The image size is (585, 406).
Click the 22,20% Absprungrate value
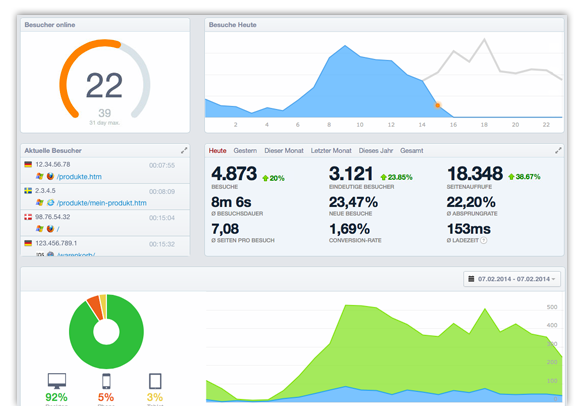coord(471,202)
